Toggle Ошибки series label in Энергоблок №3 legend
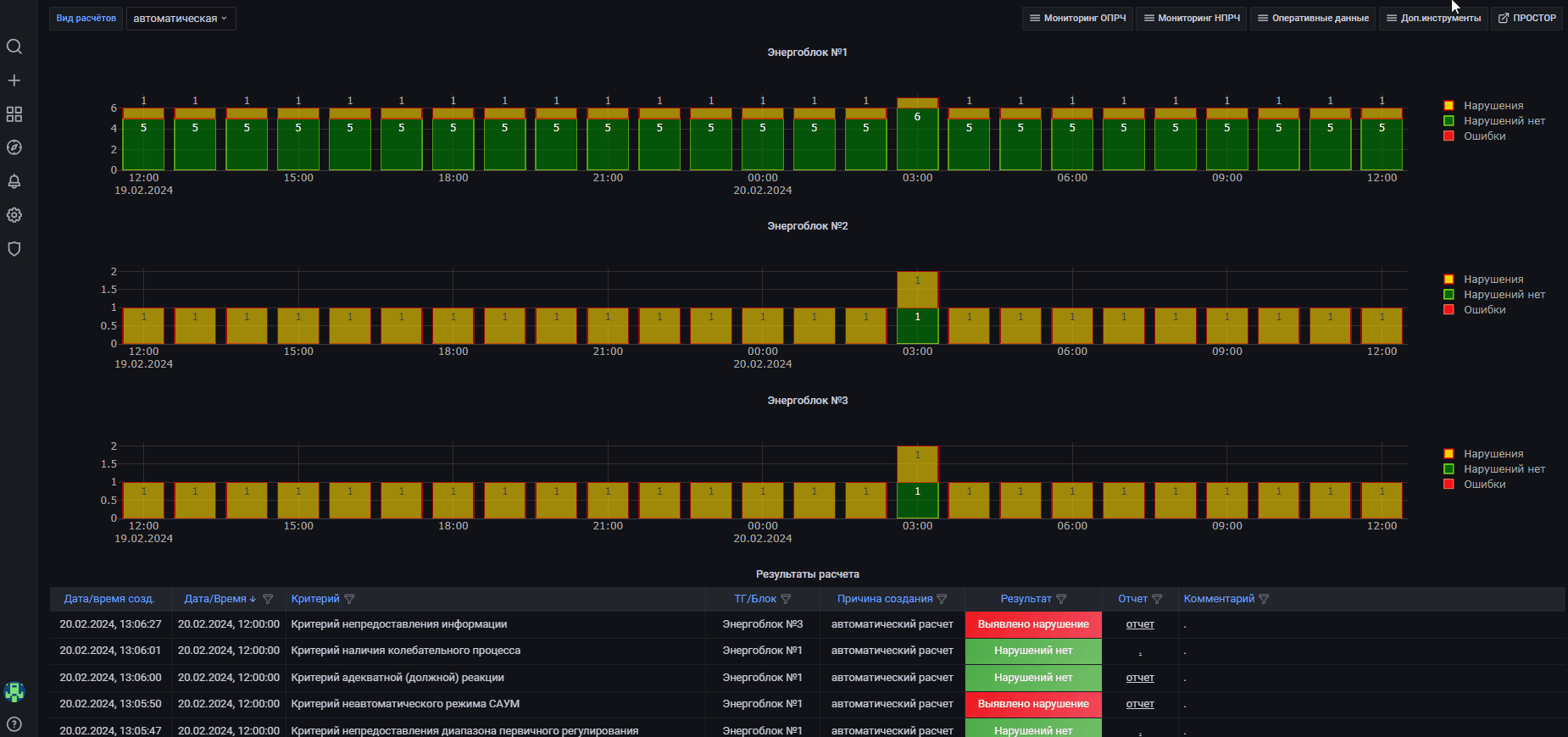 [x=1484, y=485]
